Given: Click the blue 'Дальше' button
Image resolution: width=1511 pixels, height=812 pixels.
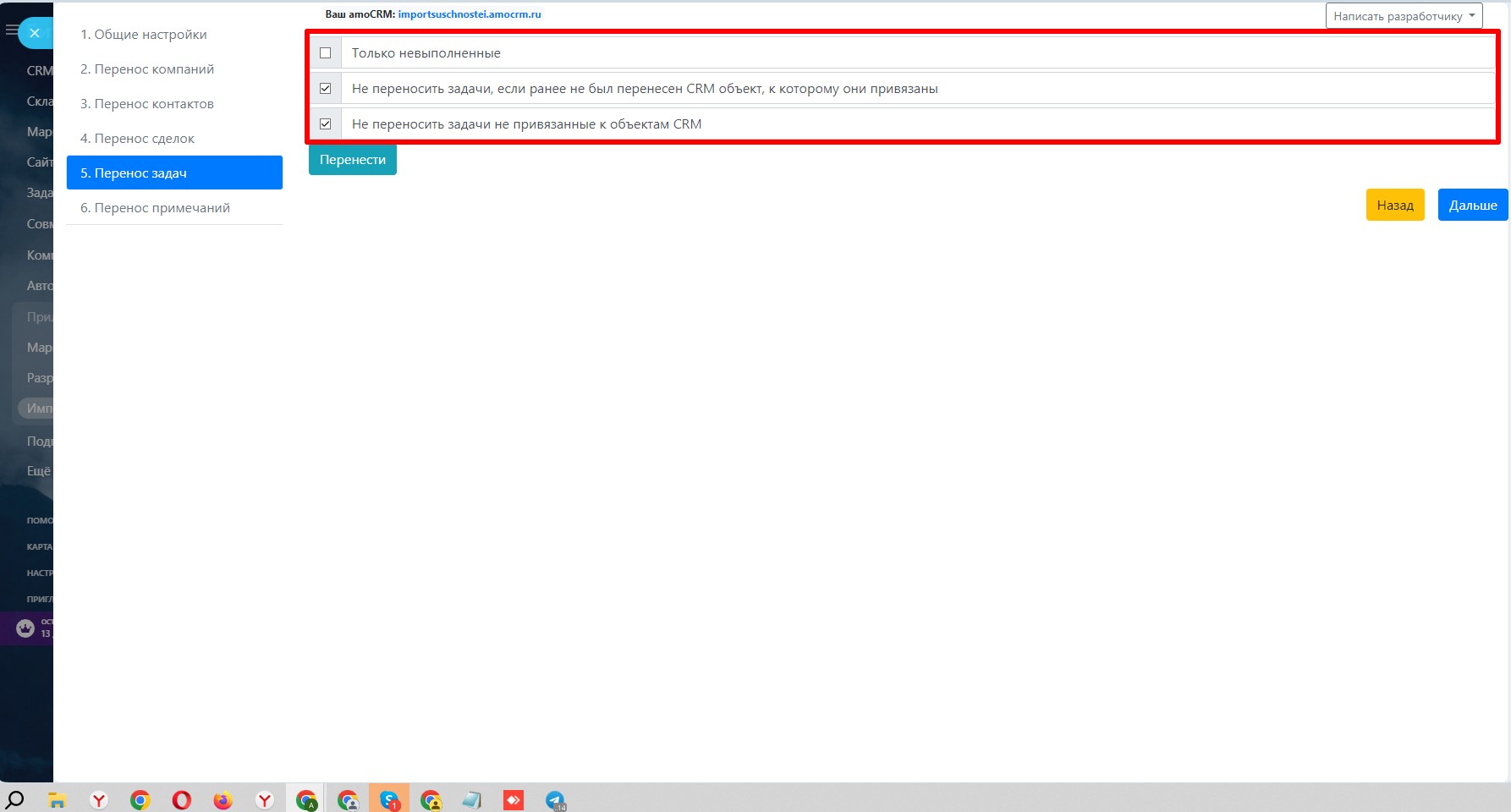Looking at the screenshot, I should pos(1473,205).
